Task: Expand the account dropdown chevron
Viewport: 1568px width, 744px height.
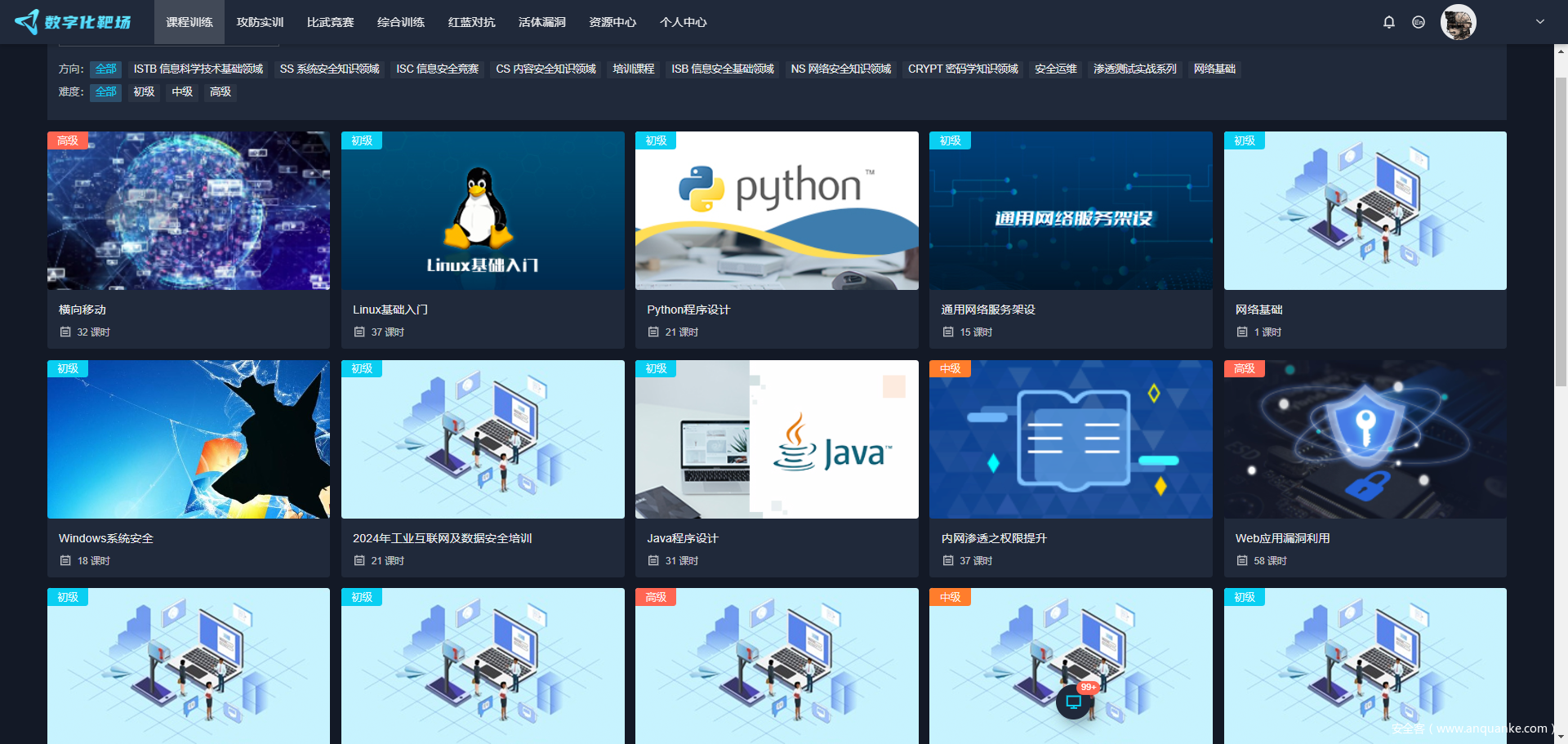Action: 1540,22
